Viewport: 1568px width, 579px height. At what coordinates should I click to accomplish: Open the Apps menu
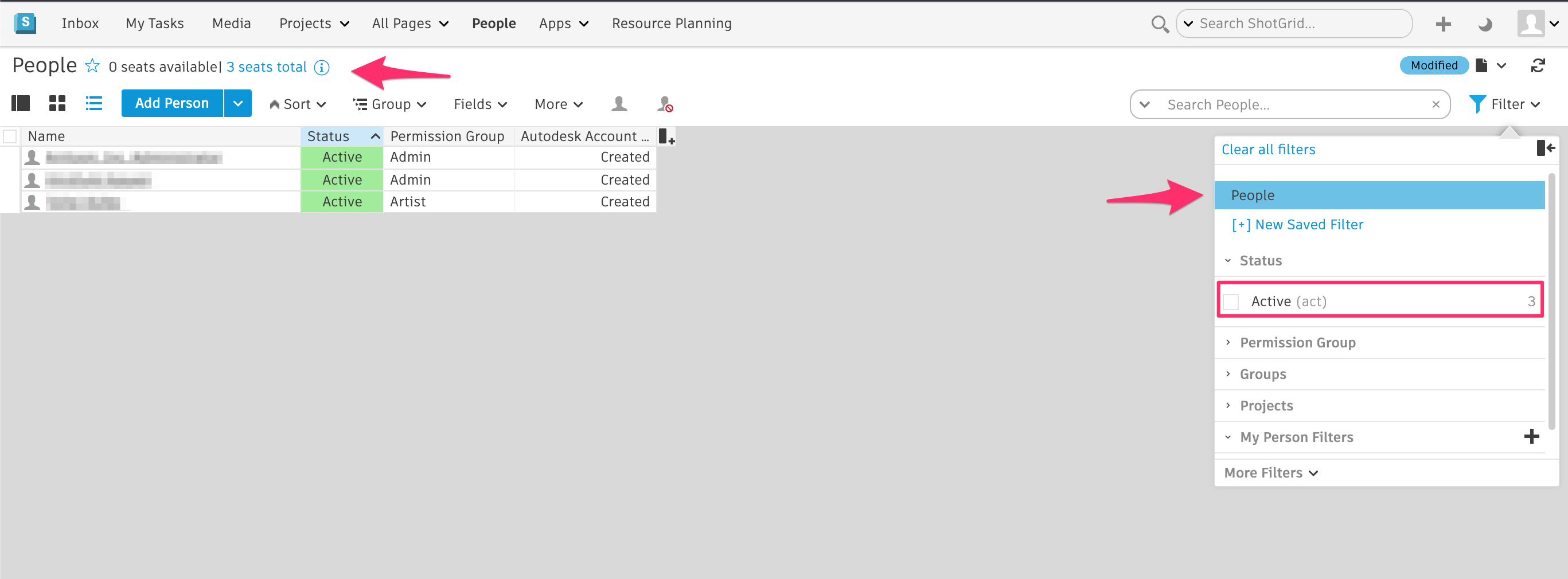click(x=563, y=23)
